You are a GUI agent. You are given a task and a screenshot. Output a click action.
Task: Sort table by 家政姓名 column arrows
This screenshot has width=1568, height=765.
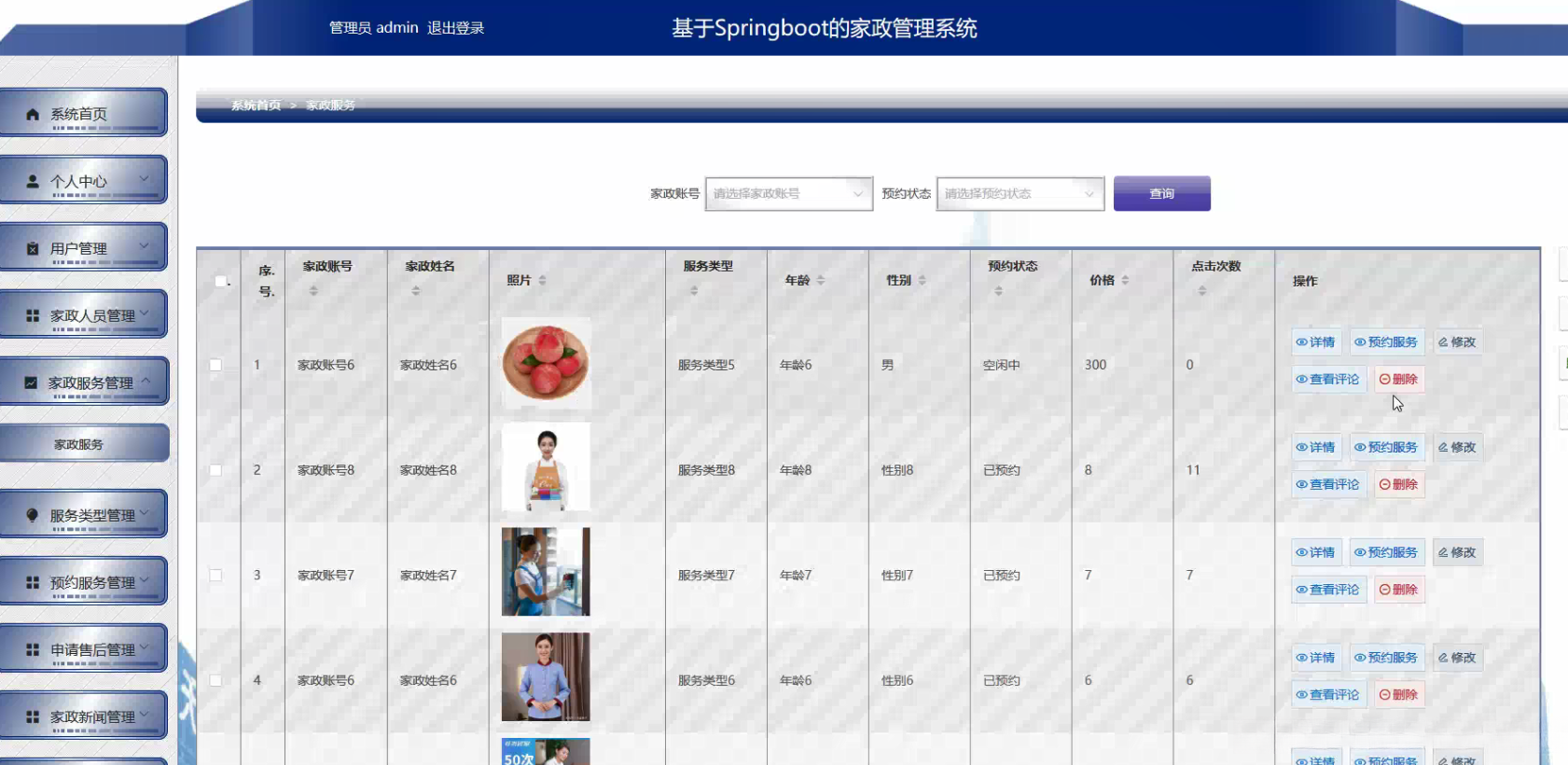[416, 291]
